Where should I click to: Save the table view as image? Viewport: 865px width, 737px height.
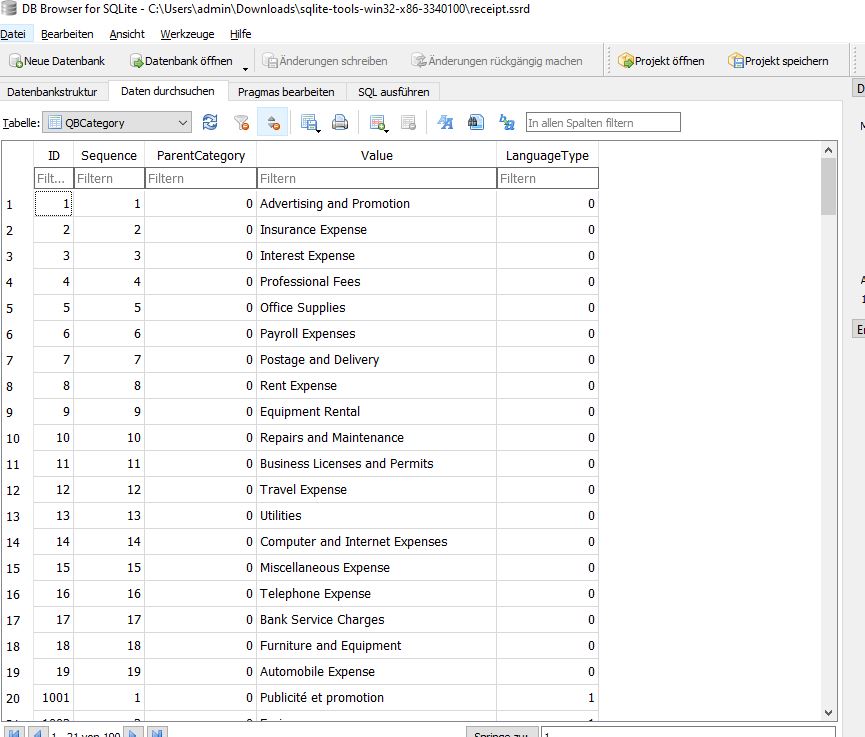(307, 120)
